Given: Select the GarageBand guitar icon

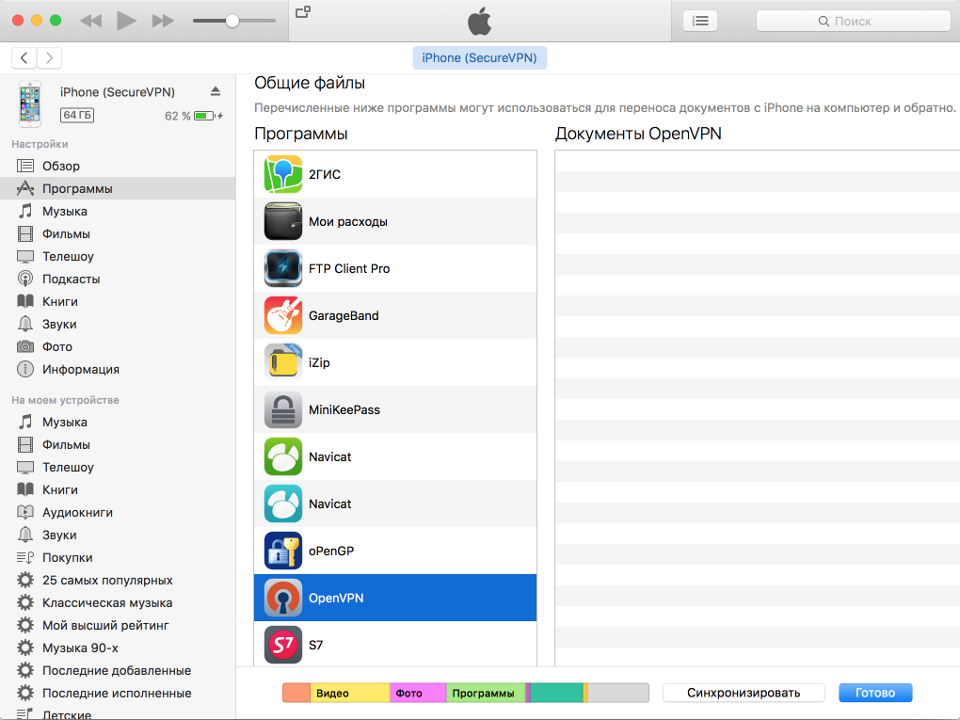Looking at the screenshot, I should 283,316.
